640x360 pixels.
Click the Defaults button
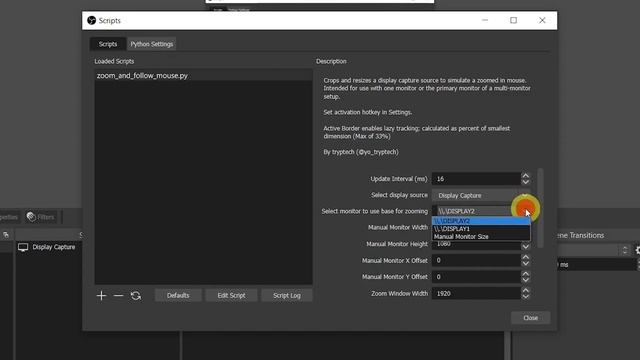click(178, 295)
